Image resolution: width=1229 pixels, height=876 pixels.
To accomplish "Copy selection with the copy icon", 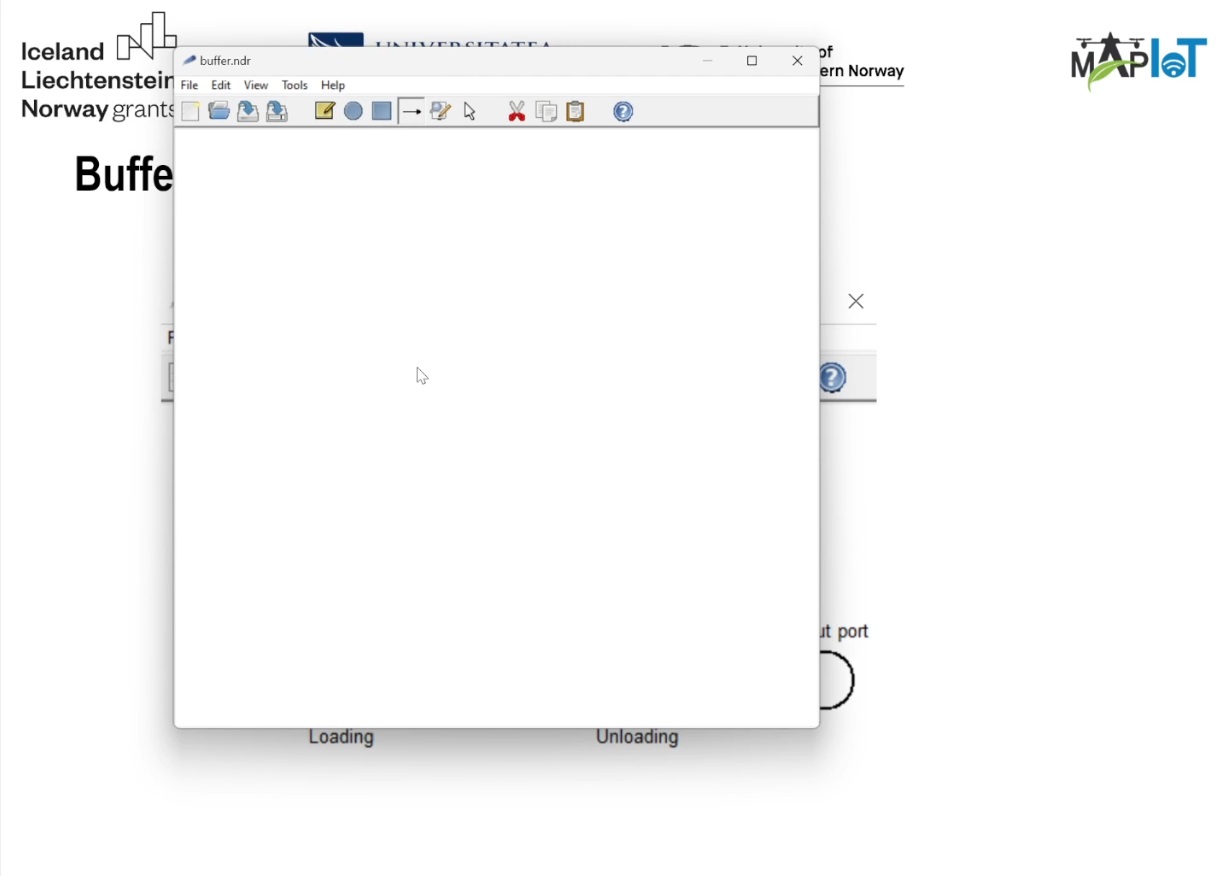I will coord(546,111).
